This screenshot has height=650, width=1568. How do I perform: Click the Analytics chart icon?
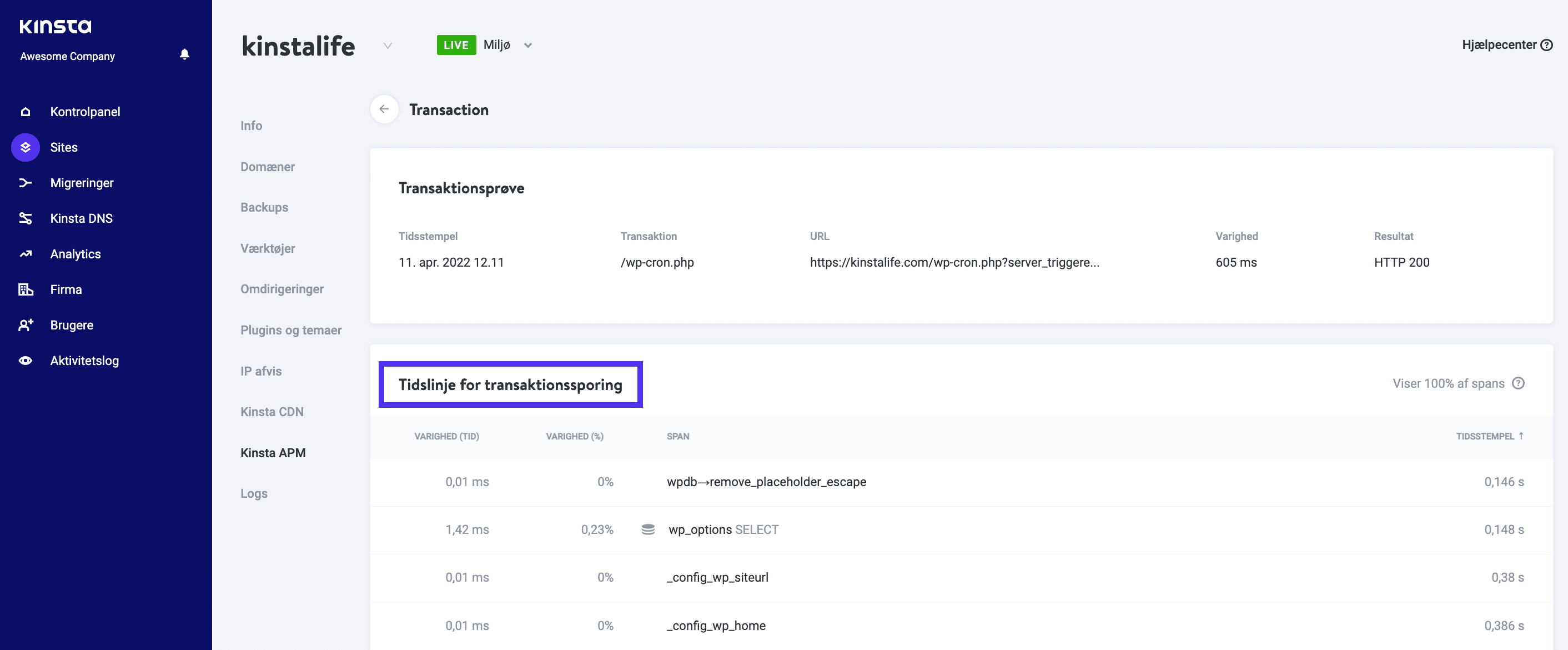25,254
